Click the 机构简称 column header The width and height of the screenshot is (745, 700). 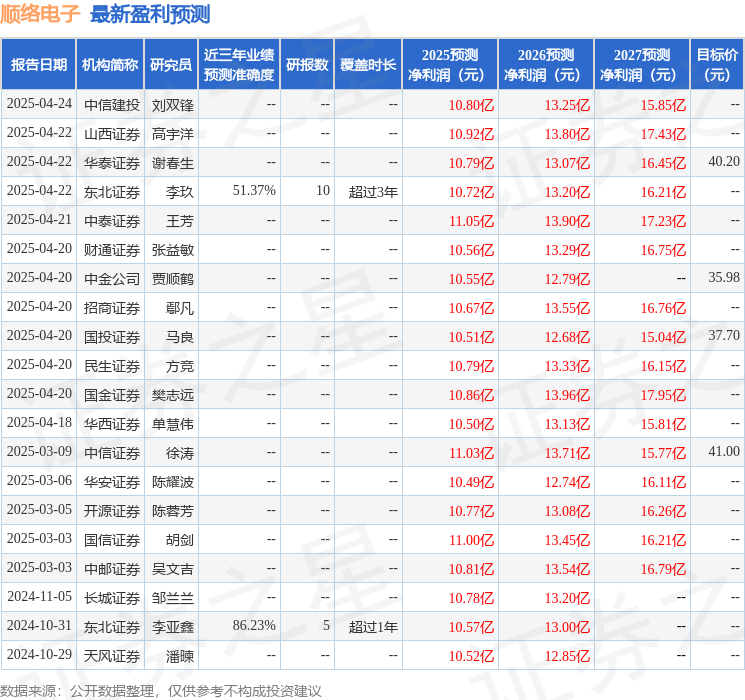(x=110, y=65)
